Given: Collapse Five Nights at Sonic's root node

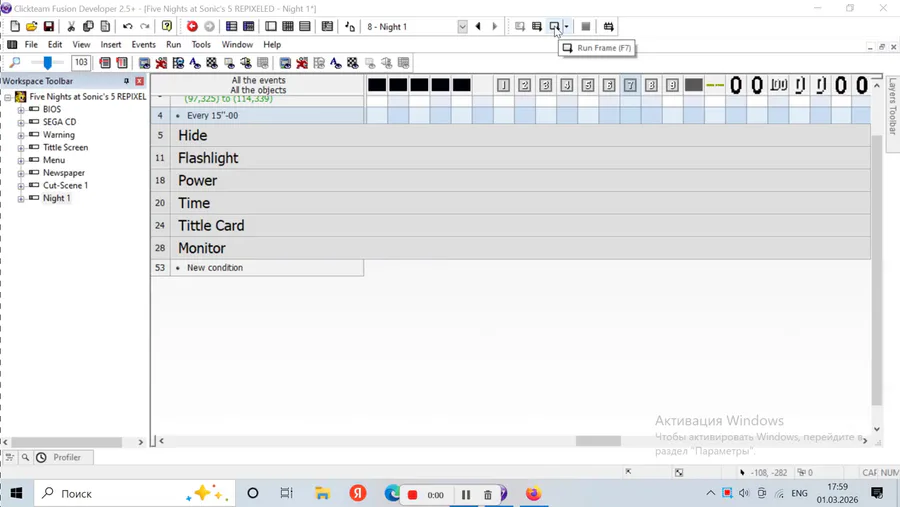Looking at the screenshot, I should pyautogui.click(x=7, y=97).
